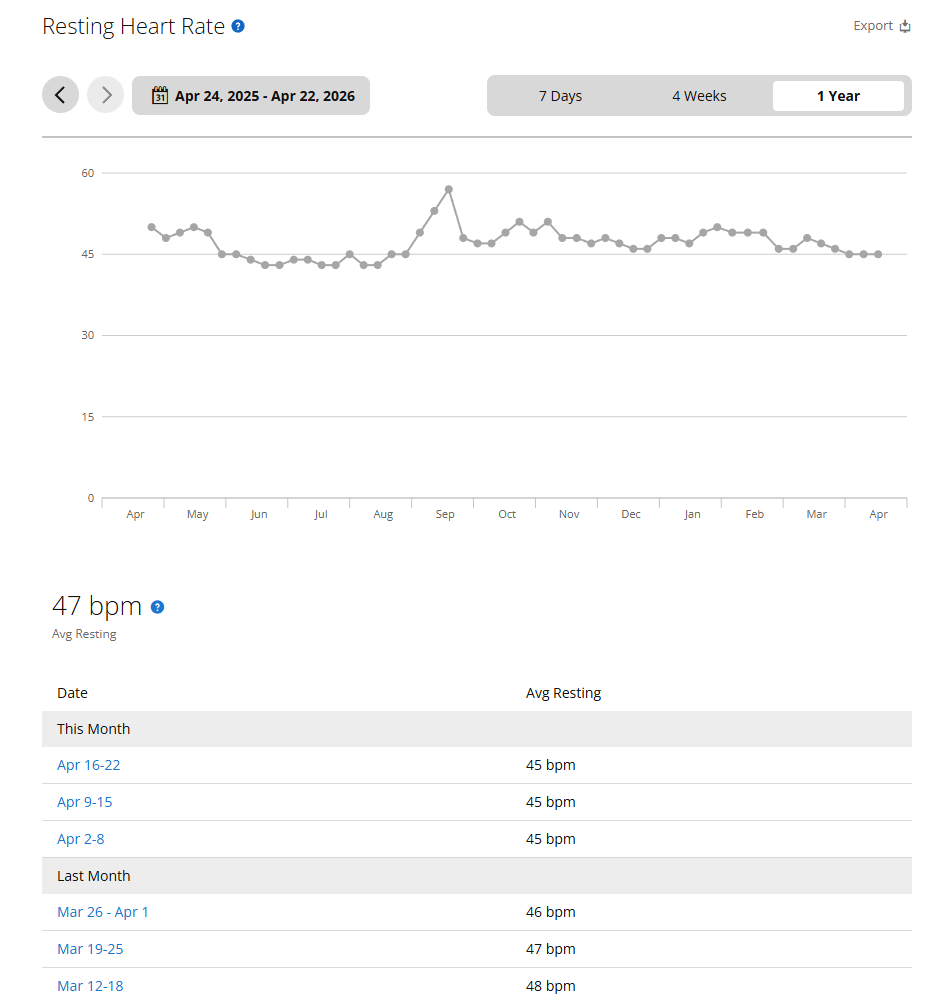Viewport: 931px width, 999px height.
Task: Click the 'Last Month' group row
Action: (x=477, y=876)
